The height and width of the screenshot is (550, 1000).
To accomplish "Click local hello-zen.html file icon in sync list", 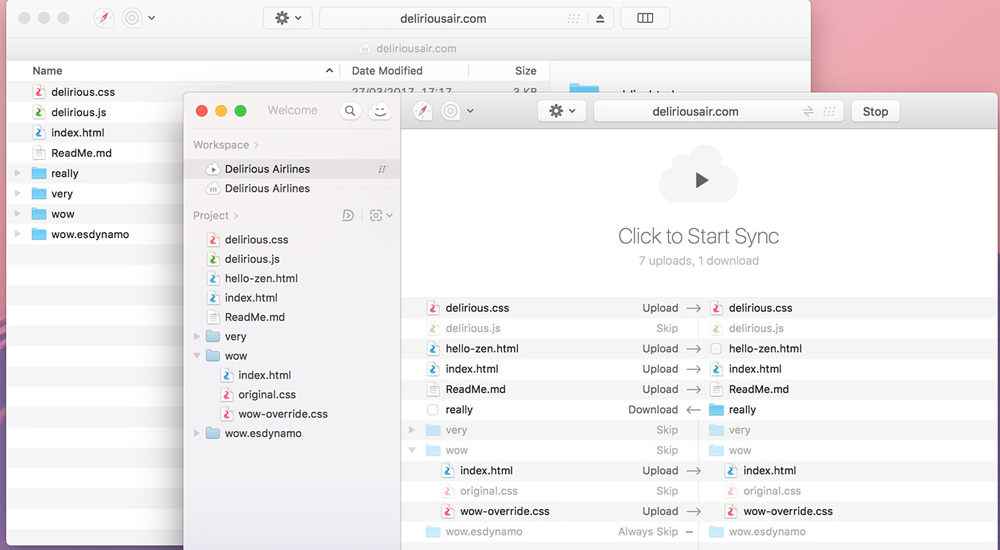I will 433,348.
